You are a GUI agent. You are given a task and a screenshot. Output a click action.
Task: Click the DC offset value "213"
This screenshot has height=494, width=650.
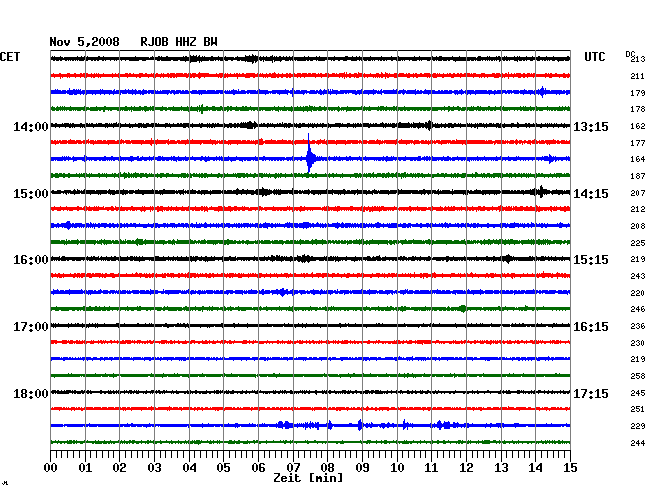(638, 59)
